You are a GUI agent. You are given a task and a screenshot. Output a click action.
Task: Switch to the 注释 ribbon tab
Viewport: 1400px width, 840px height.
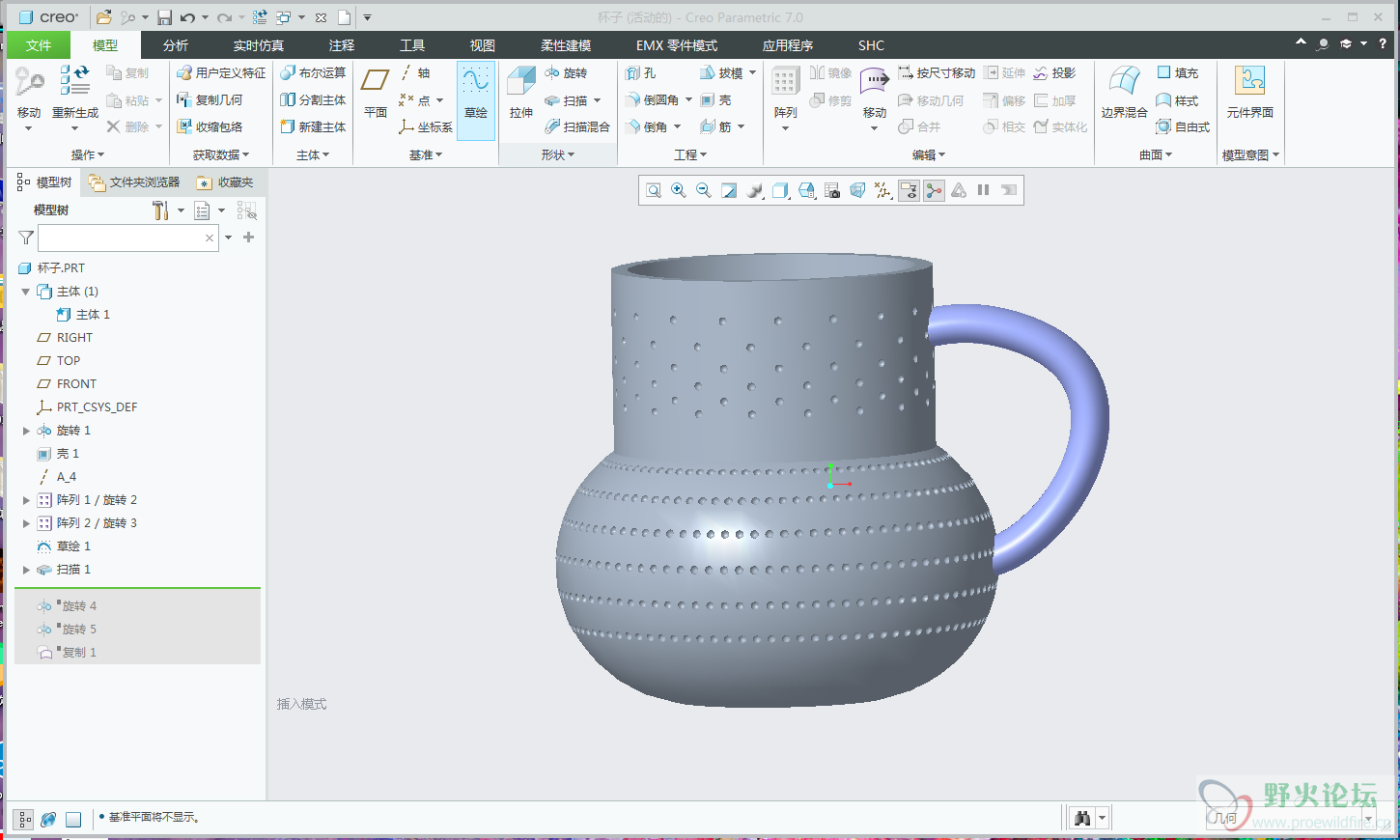pyautogui.click(x=342, y=45)
